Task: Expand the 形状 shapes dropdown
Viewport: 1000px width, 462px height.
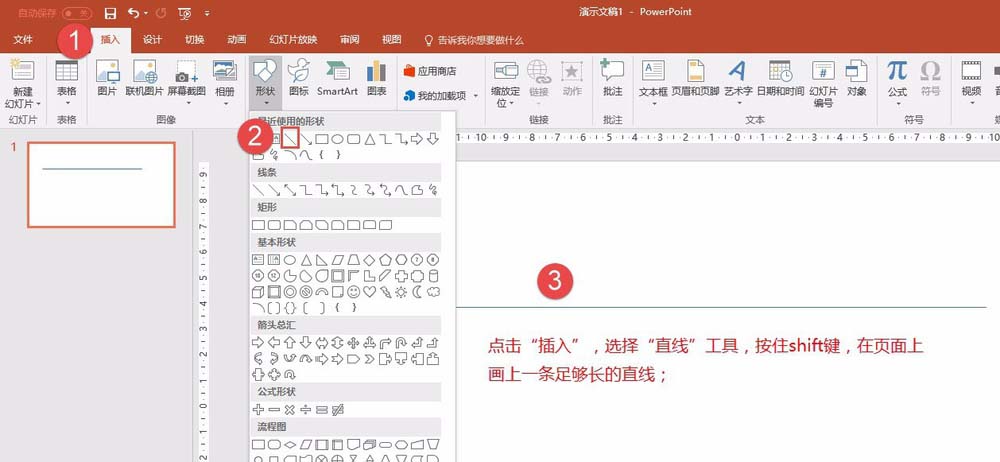Action: pyautogui.click(x=264, y=82)
